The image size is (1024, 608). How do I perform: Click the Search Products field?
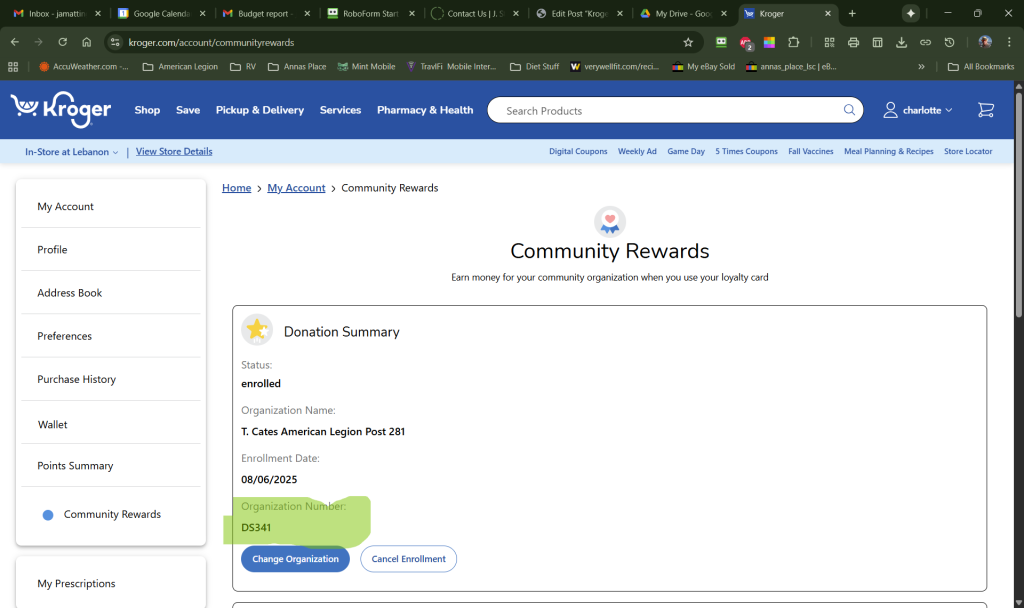[x=670, y=110]
